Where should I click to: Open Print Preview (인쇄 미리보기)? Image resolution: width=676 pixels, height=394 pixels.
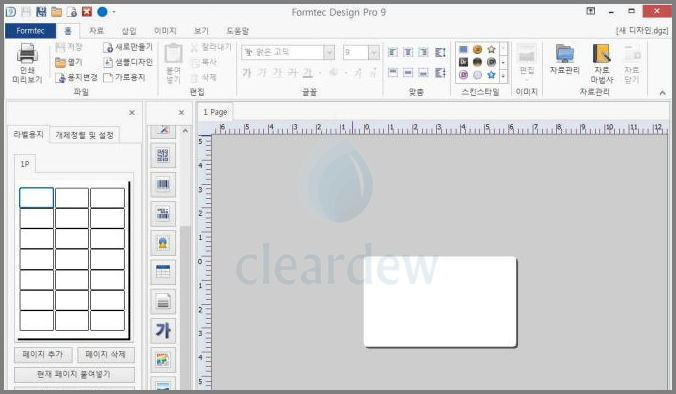[x=27, y=63]
